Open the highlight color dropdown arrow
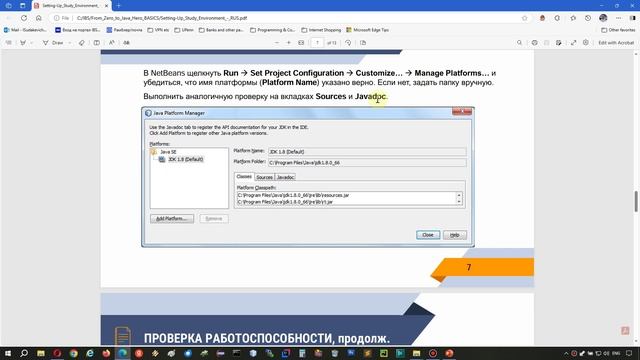Viewport: 640px width, 360px height. pos(32,43)
